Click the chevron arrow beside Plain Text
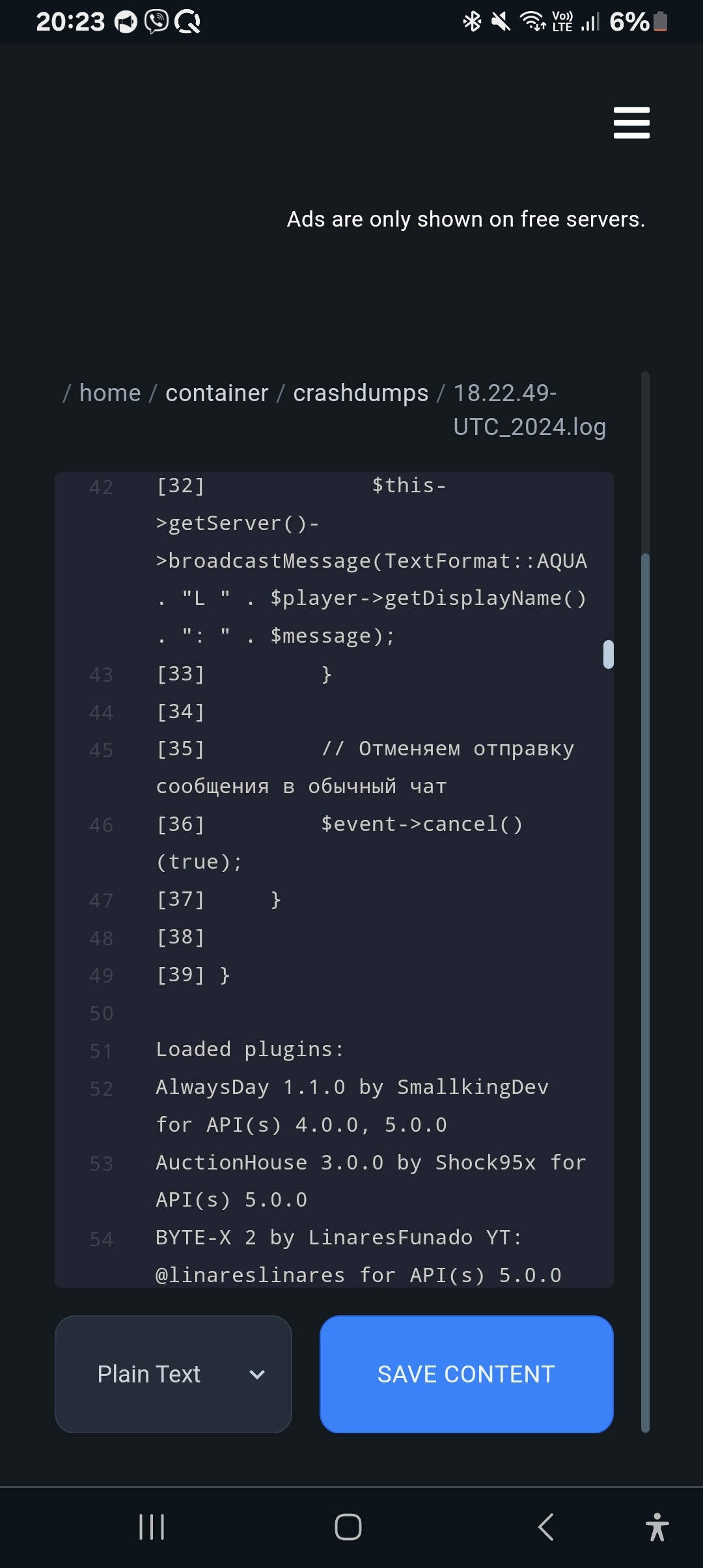The height and width of the screenshot is (1568, 703). 257,1375
